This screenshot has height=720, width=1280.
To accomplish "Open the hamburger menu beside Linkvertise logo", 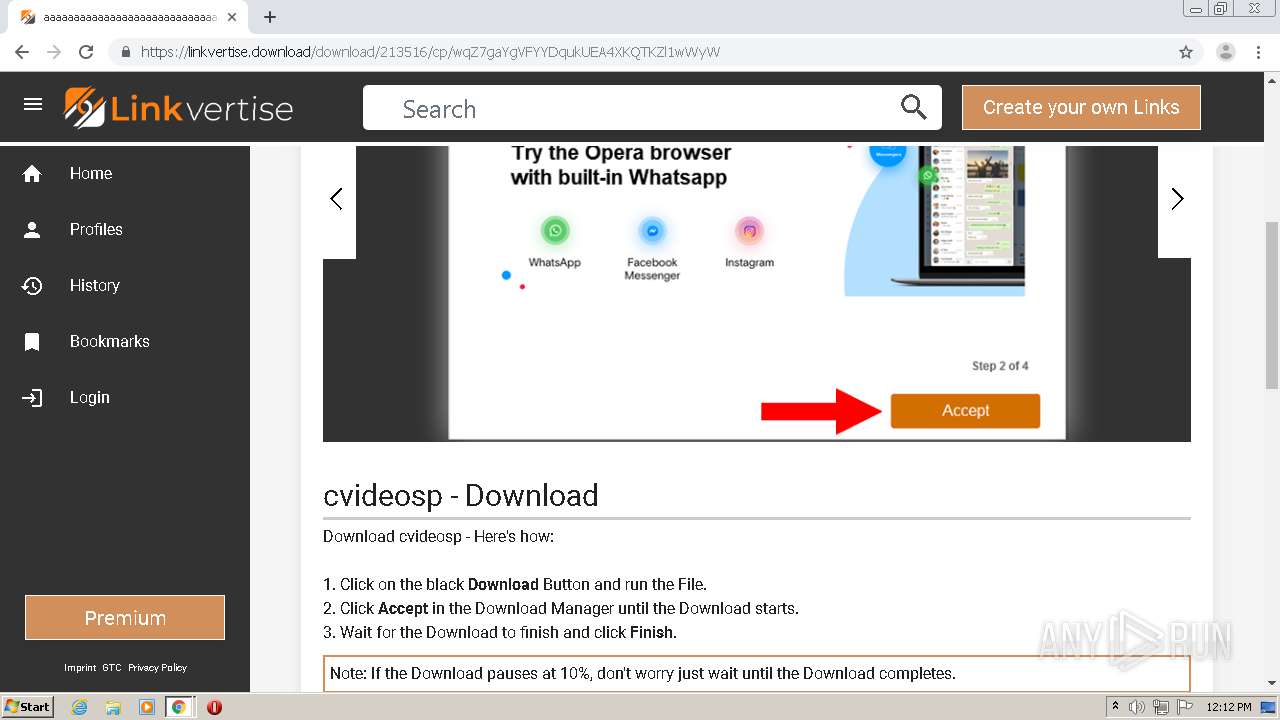I will click(33, 104).
